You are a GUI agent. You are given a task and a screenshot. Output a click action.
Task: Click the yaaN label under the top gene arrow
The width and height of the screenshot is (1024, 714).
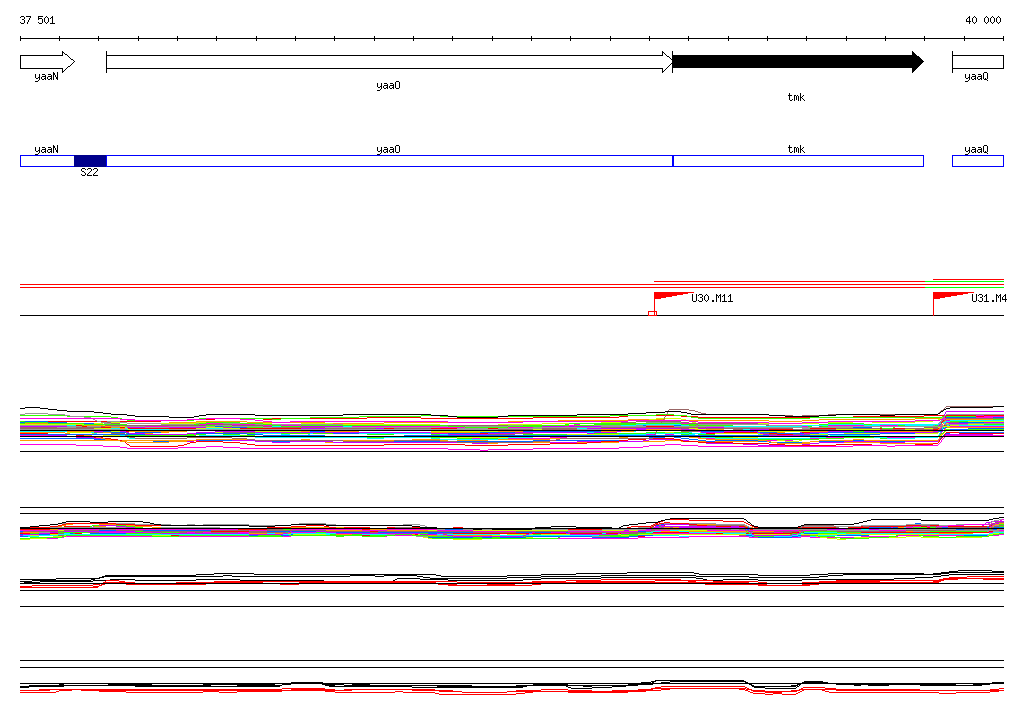(x=46, y=76)
